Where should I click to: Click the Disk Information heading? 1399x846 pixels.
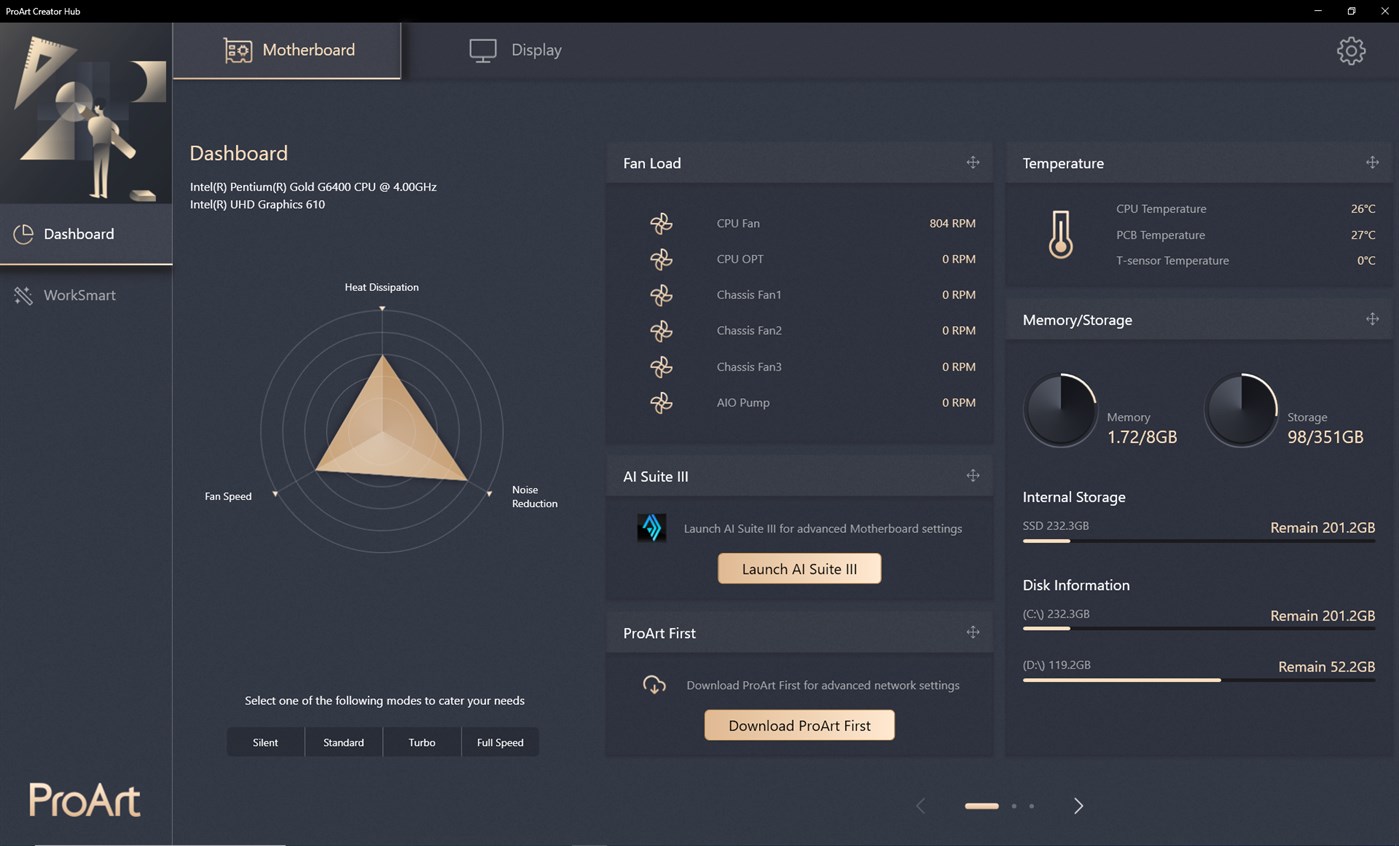click(x=1076, y=585)
